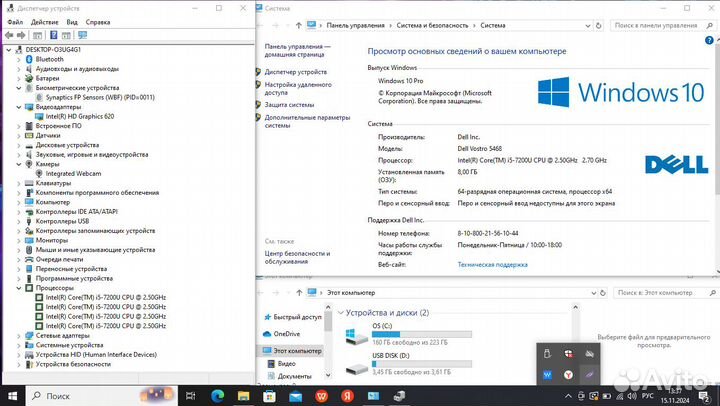Expand the Сетевые адаптеры category

pyautogui.click(x=19, y=336)
